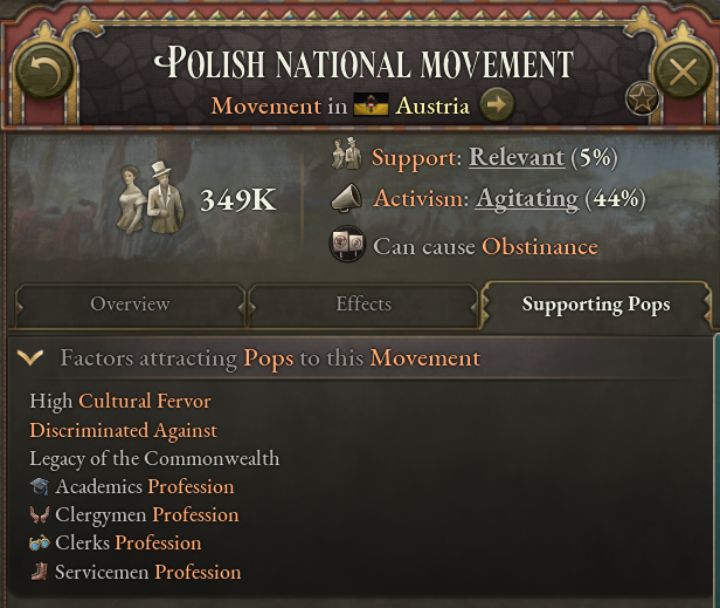The width and height of the screenshot is (720, 608).
Task: Click the Support people icon
Action: pos(348,157)
